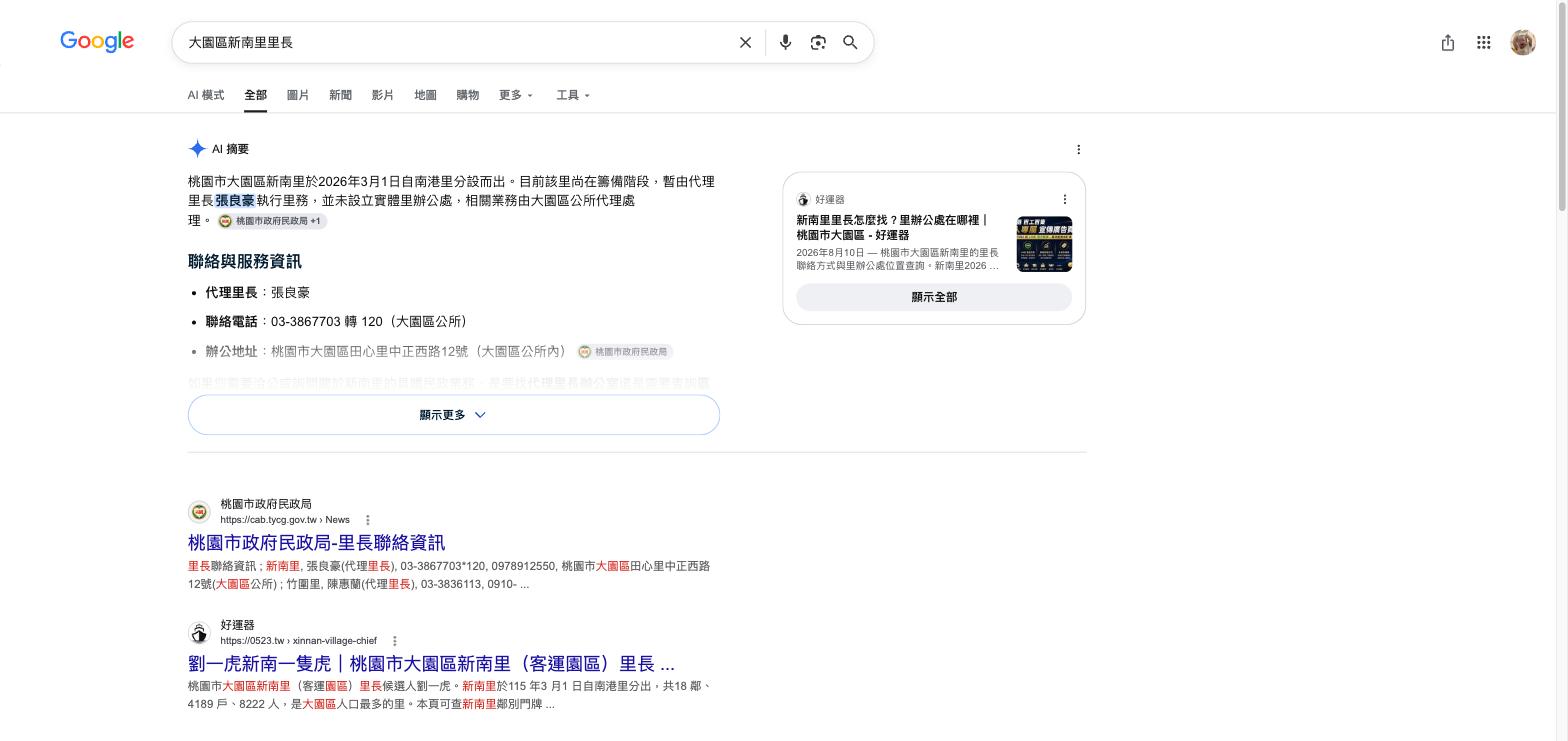Open the Google account avatar
This screenshot has width=1568, height=741.
1523,42
